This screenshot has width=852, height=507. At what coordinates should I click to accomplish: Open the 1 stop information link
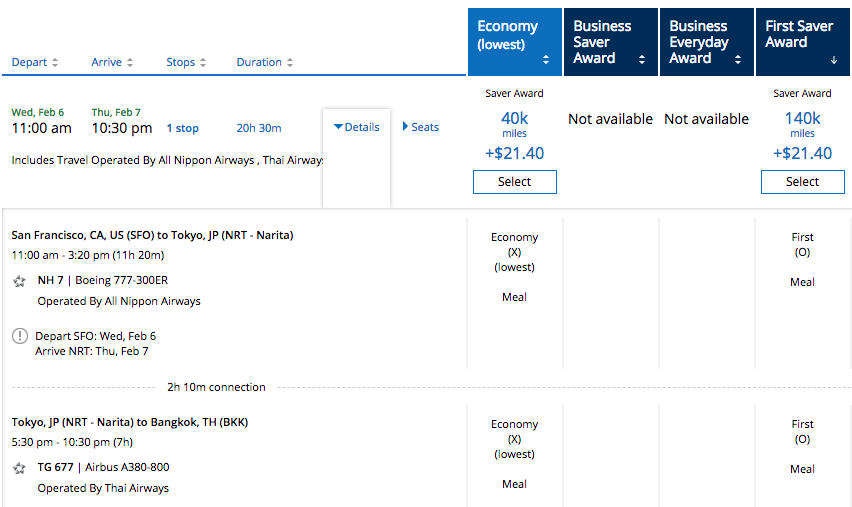pos(182,128)
